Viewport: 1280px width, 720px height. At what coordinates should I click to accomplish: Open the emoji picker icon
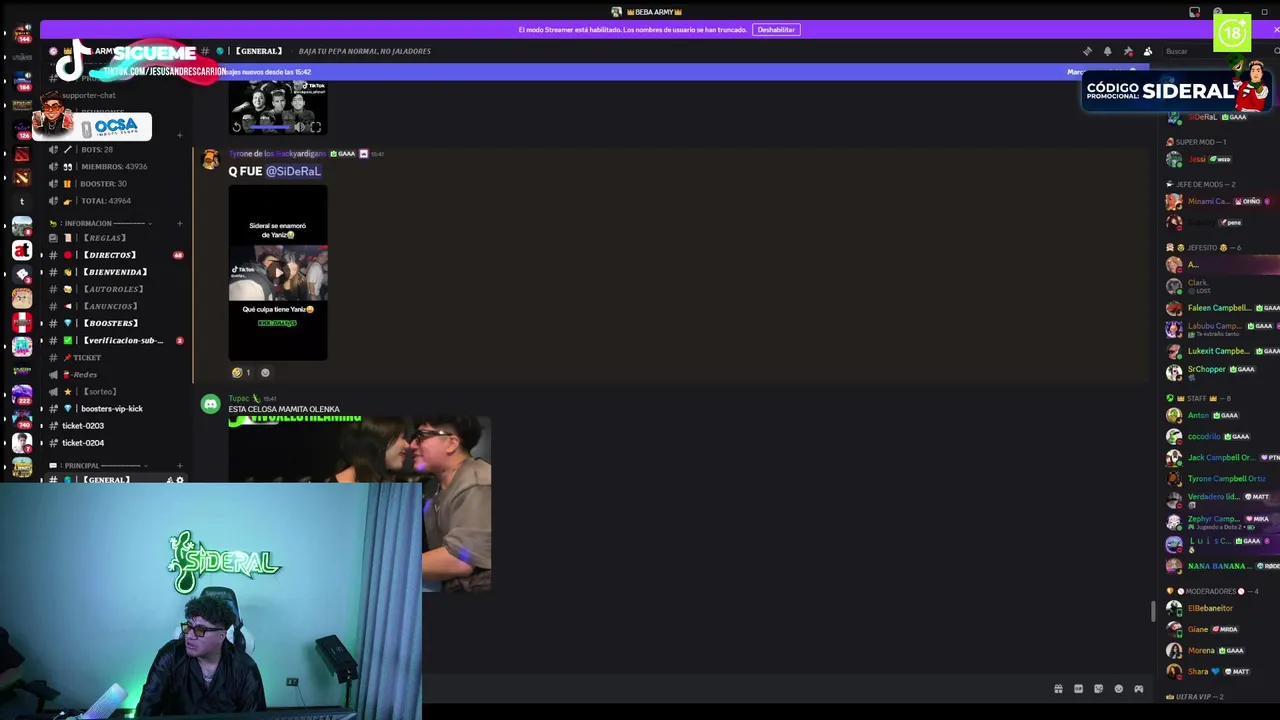click(x=1118, y=689)
